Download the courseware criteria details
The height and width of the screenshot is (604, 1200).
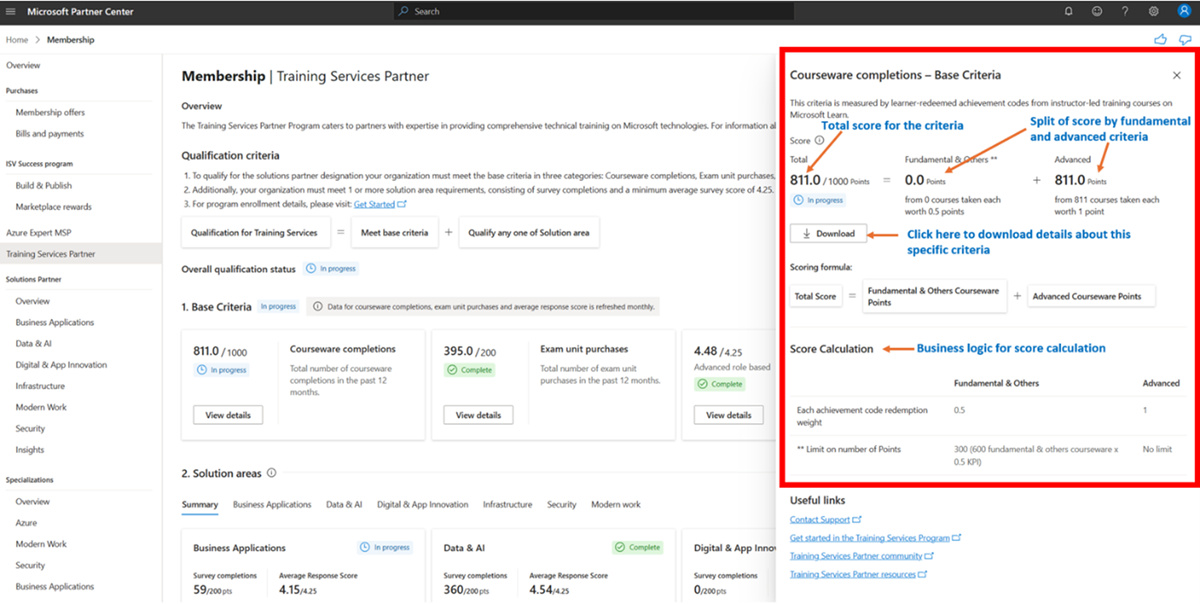[828, 234]
